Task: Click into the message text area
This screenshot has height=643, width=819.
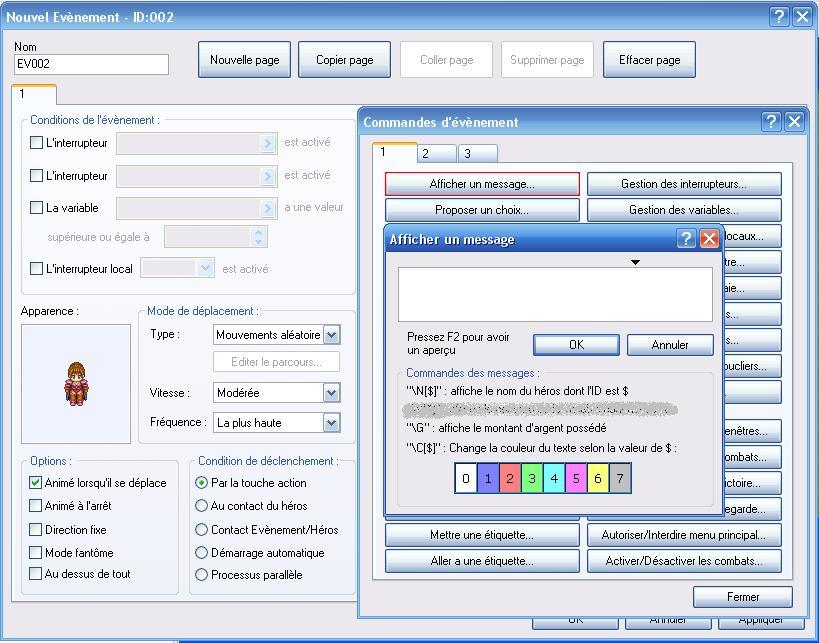Action: pos(555,294)
